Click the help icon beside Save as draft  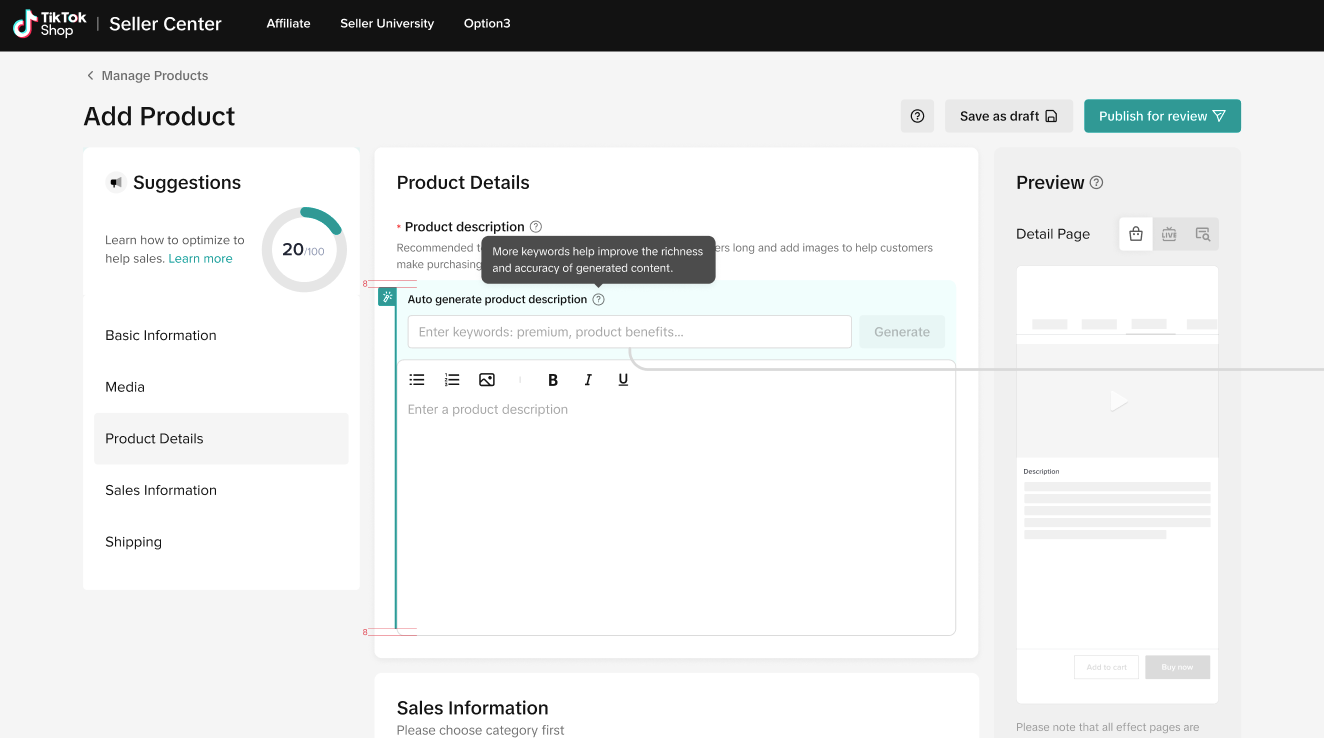click(x=917, y=116)
